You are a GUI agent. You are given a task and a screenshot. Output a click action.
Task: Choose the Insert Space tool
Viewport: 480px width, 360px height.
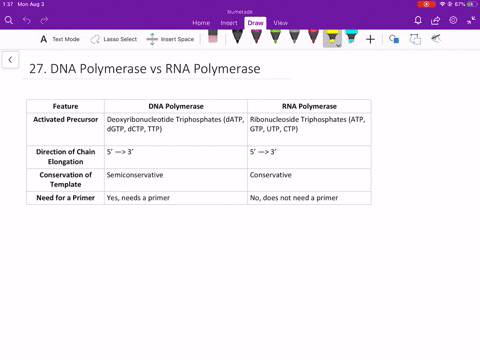click(x=170, y=39)
